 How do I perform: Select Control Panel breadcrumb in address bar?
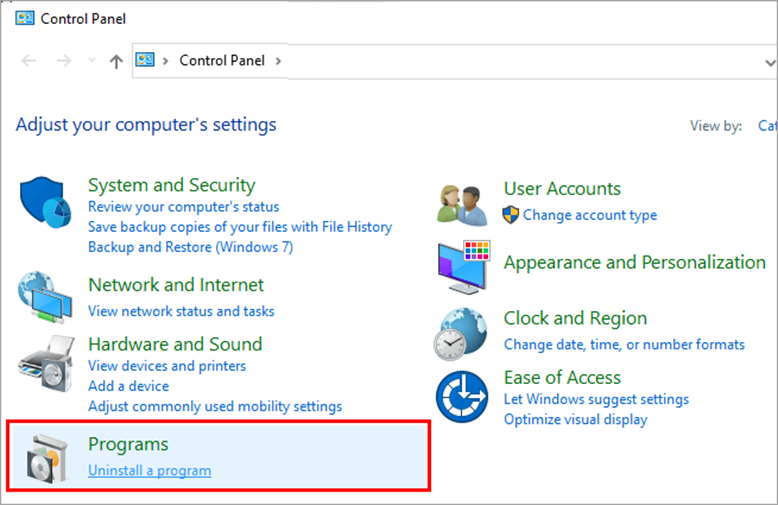click(x=222, y=61)
